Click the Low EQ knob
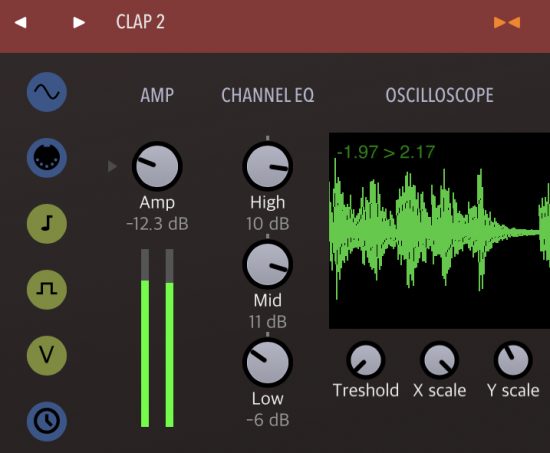The height and width of the screenshot is (453, 550). pos(268,362)
